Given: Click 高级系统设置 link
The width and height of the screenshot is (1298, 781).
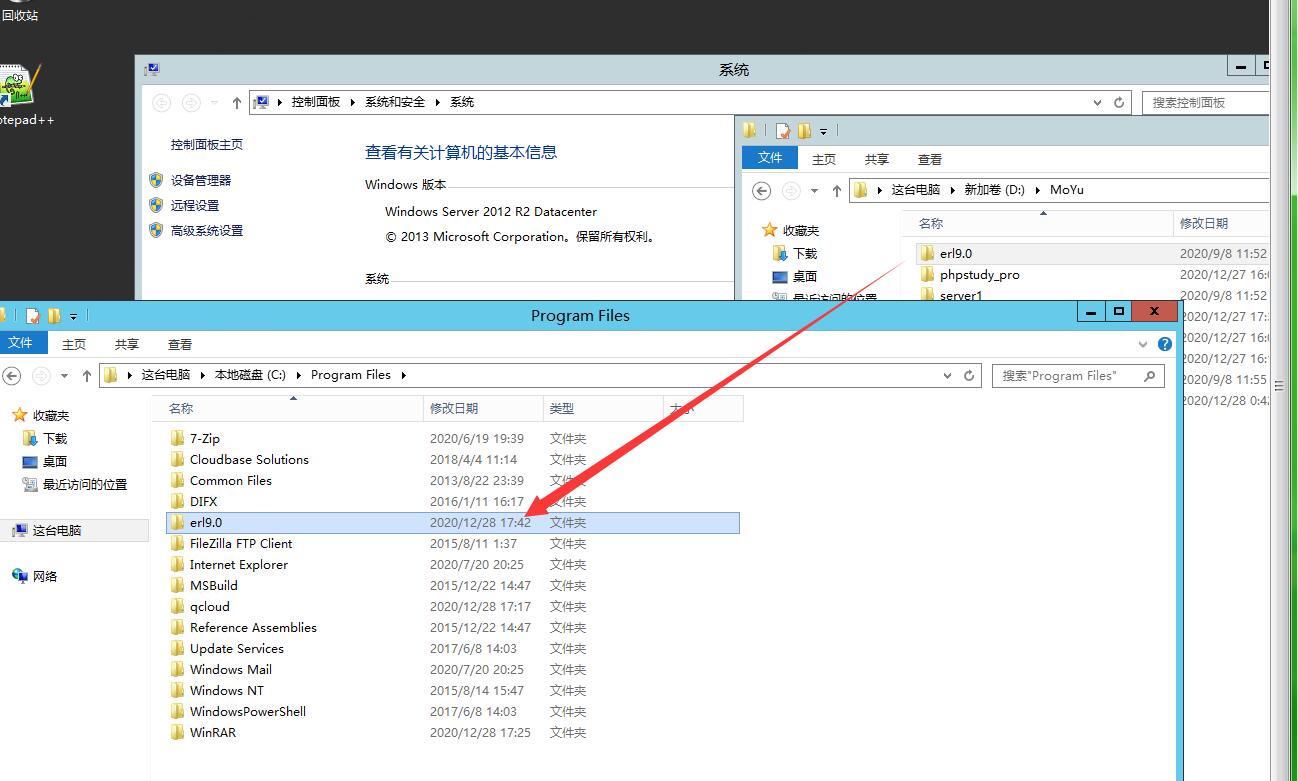Looking at the screenshot, I should tap(206, 230).
